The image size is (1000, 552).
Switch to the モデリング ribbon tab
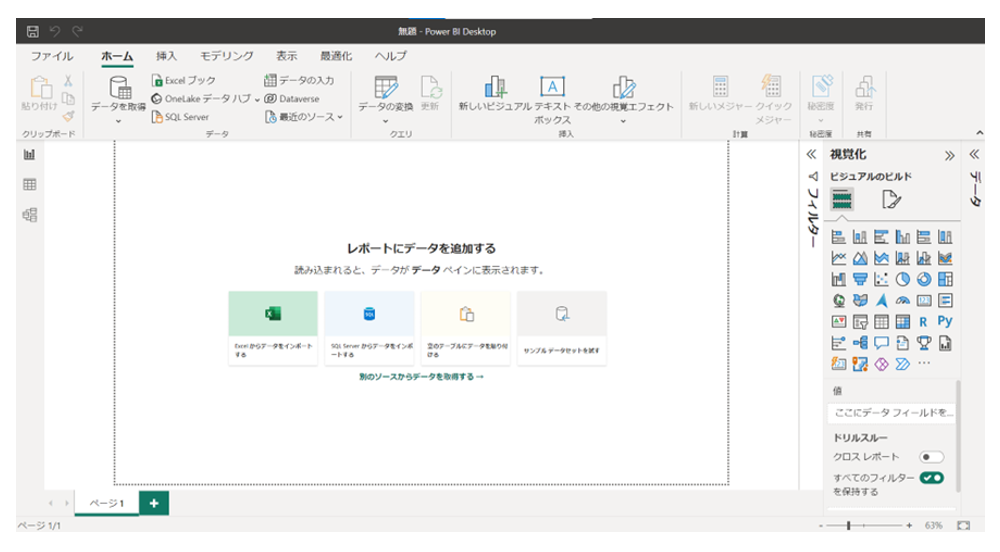tap(226, 56)
